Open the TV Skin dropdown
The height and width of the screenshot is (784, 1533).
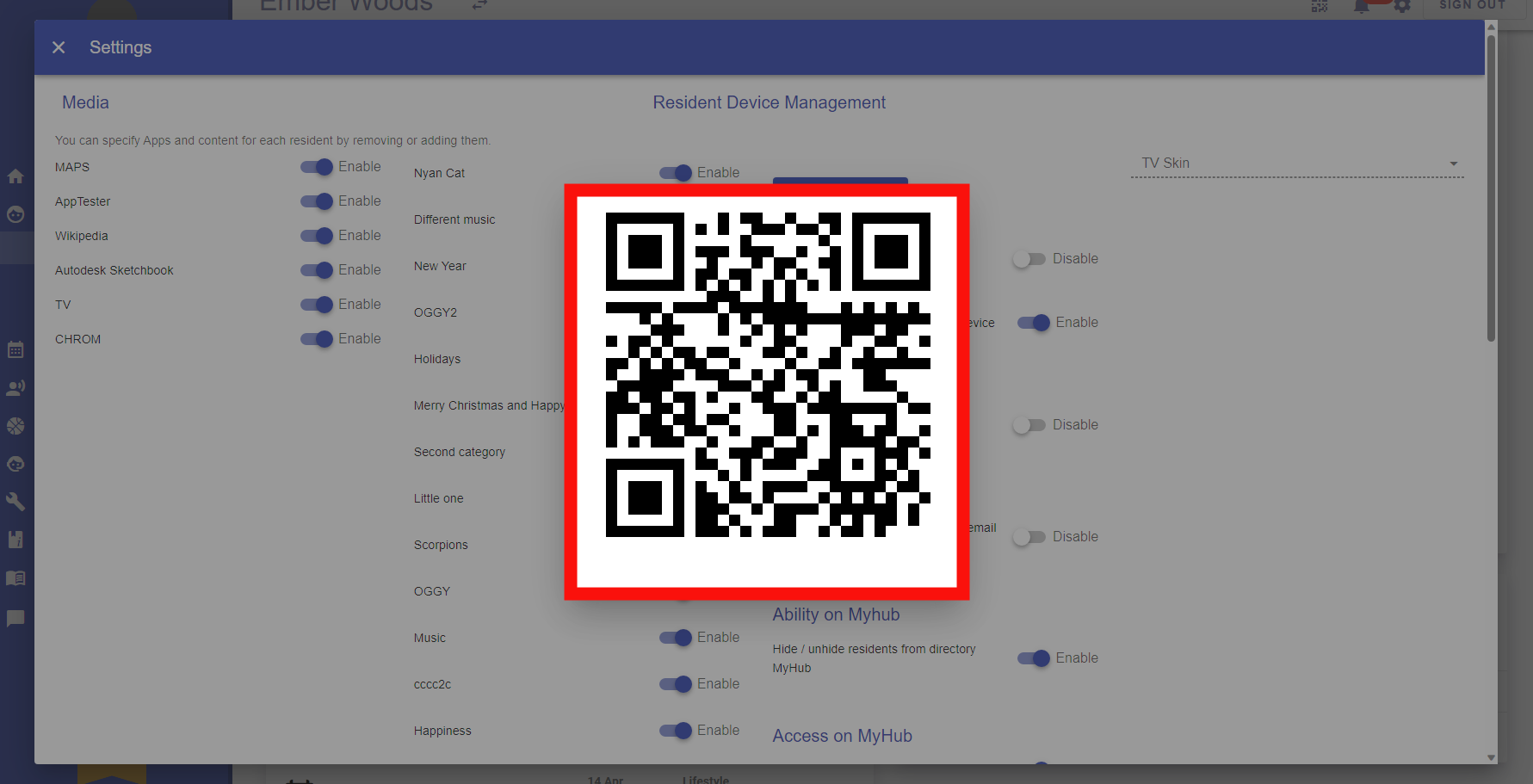pyautogui.click(x=1297, y=164)
